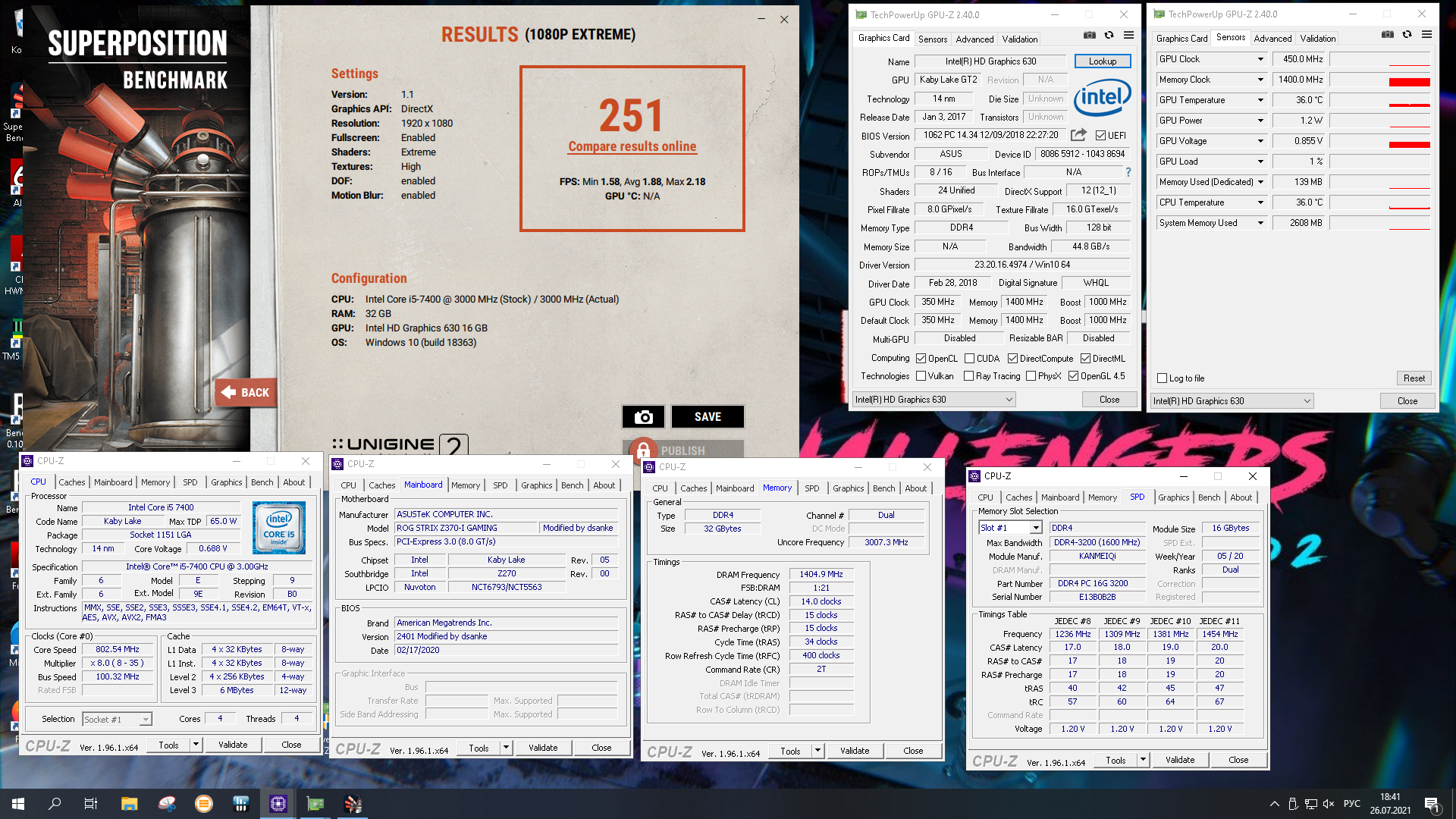Toggle the PhysX checkbox

pos(1031,376)
